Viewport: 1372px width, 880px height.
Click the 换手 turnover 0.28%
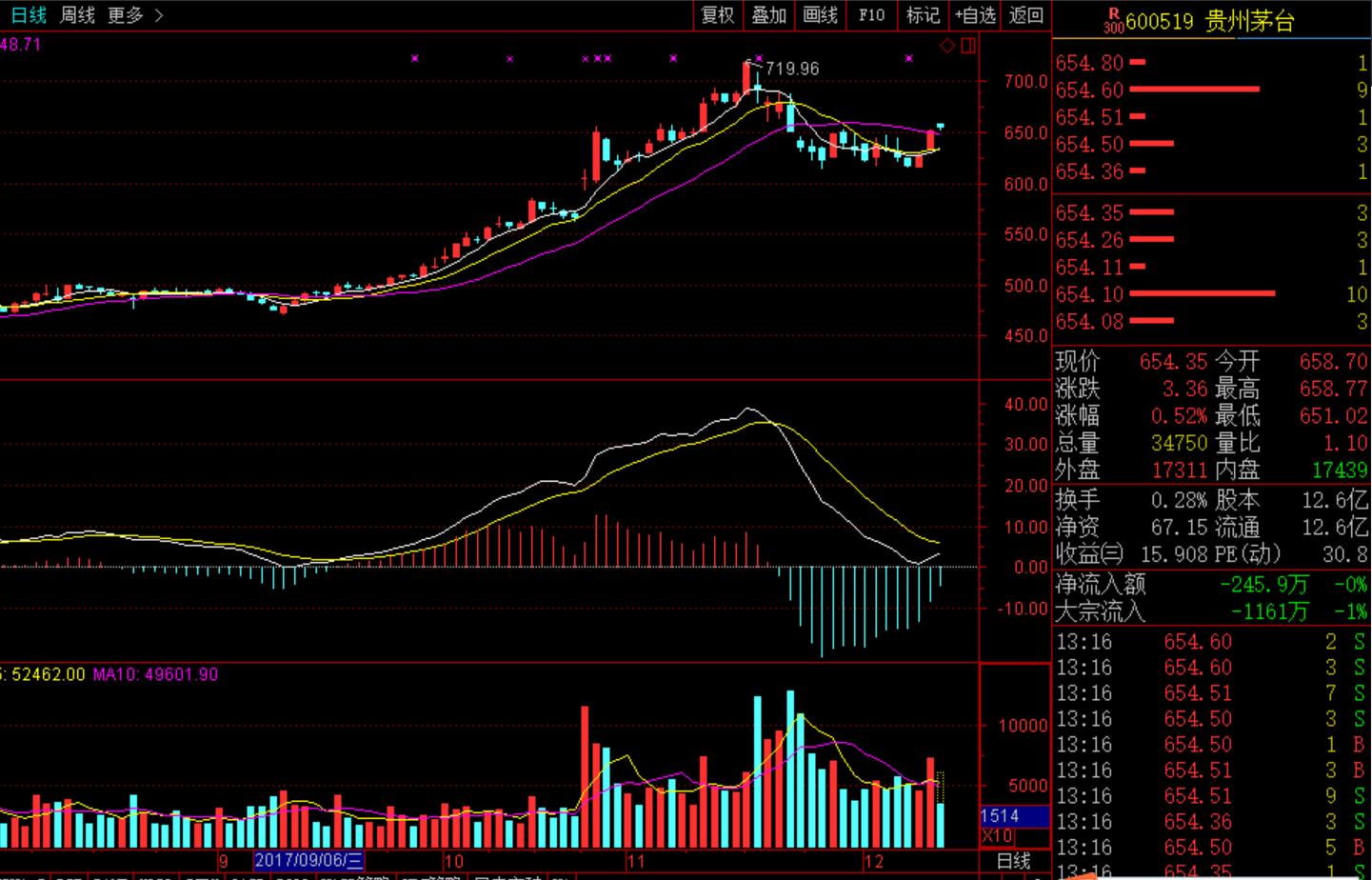pyautogui.click(x=1179, y=500)
